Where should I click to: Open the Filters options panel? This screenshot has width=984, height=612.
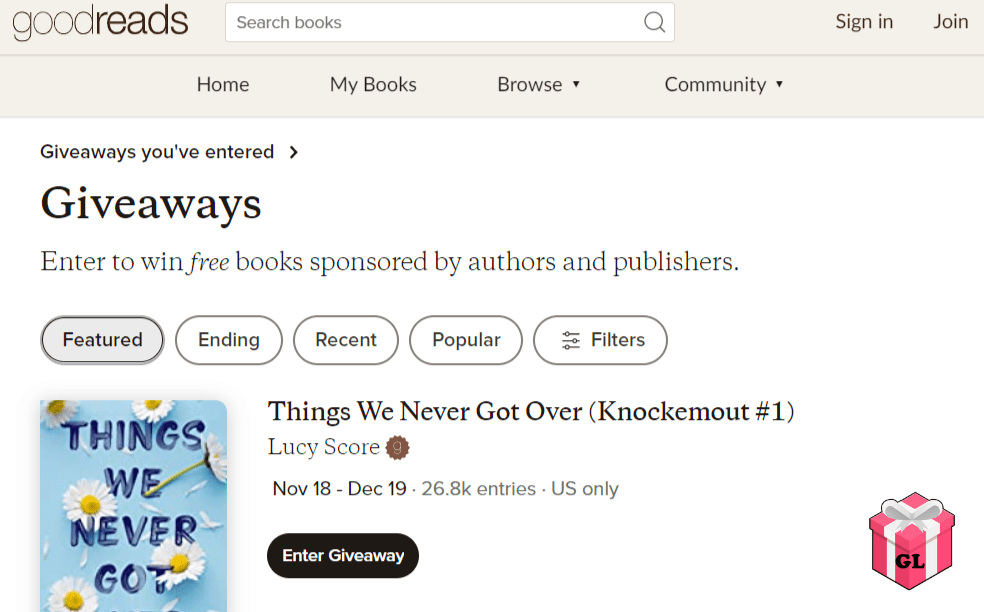click(601, 340)
